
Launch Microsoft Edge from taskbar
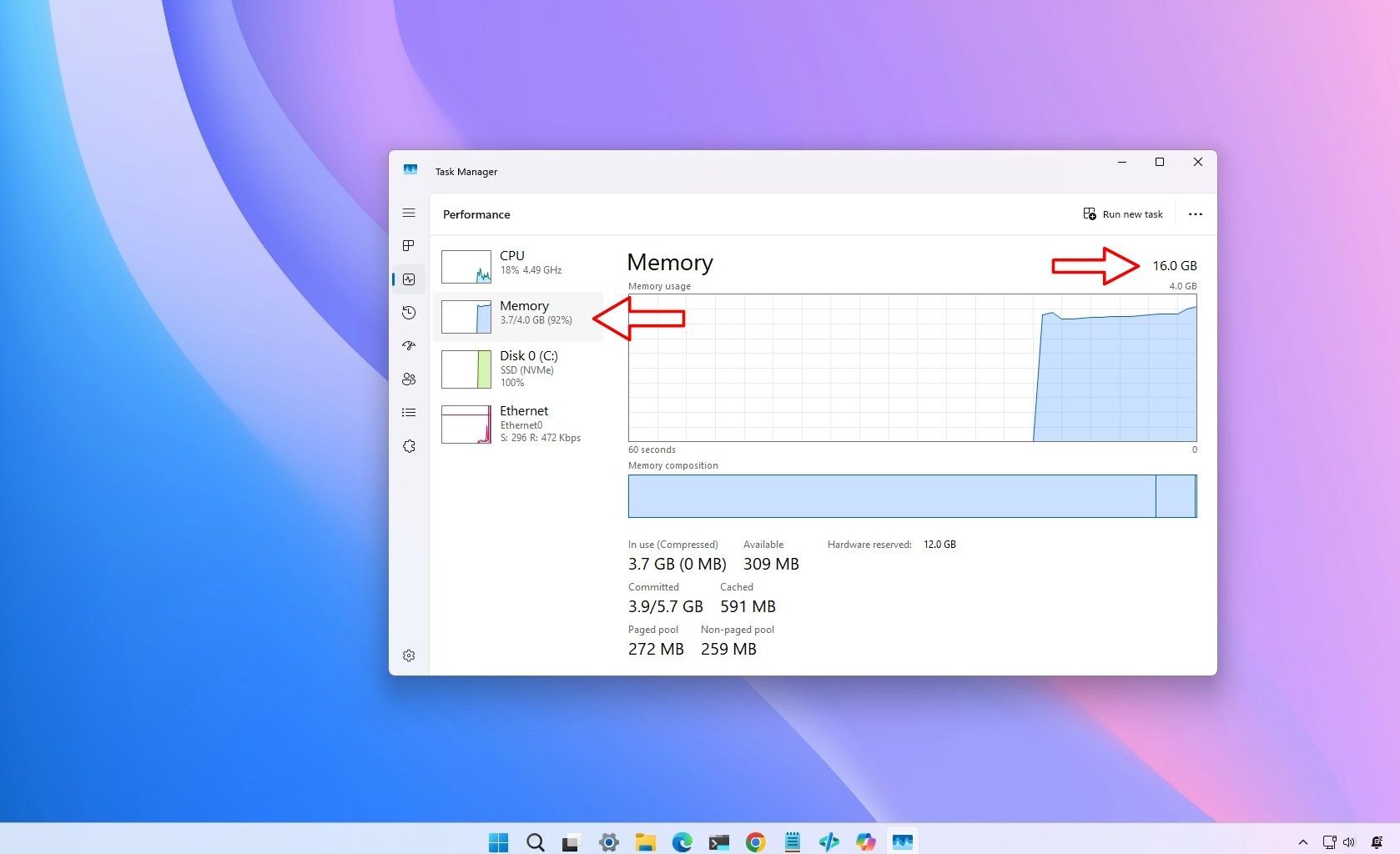(682, 842)
